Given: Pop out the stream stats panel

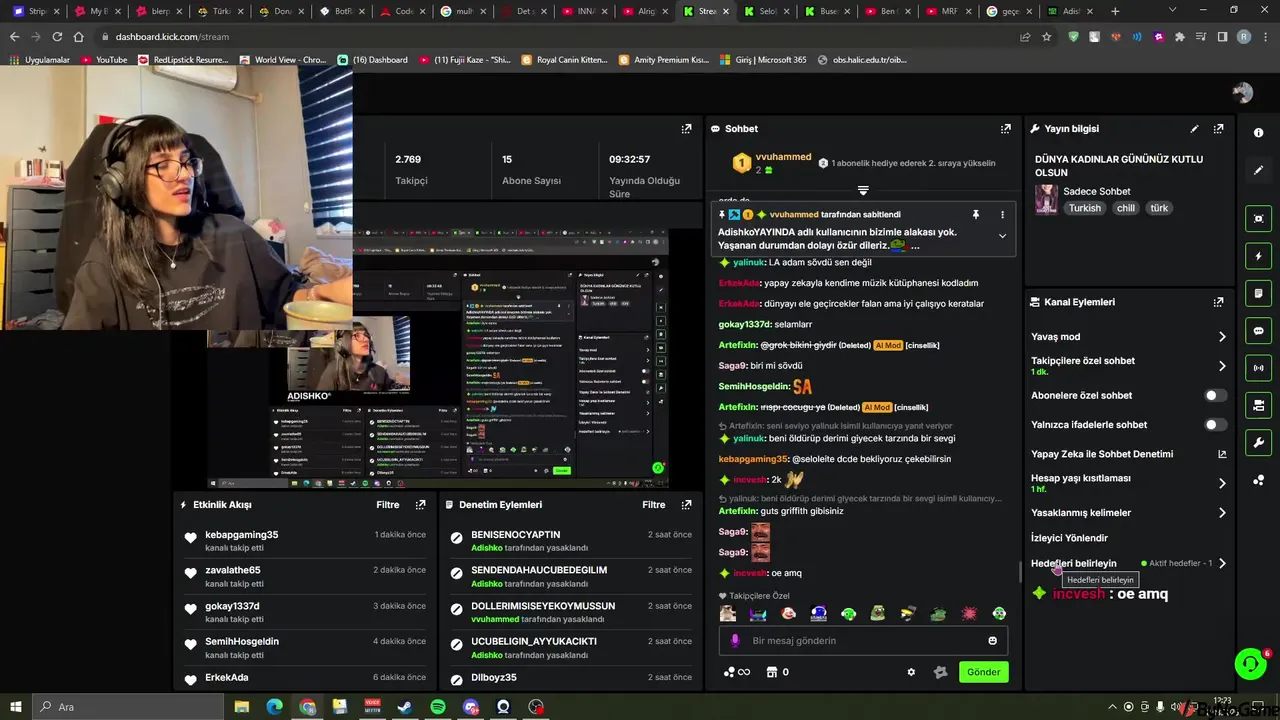Looking at the screenshot, I should [x=686, y=129].
